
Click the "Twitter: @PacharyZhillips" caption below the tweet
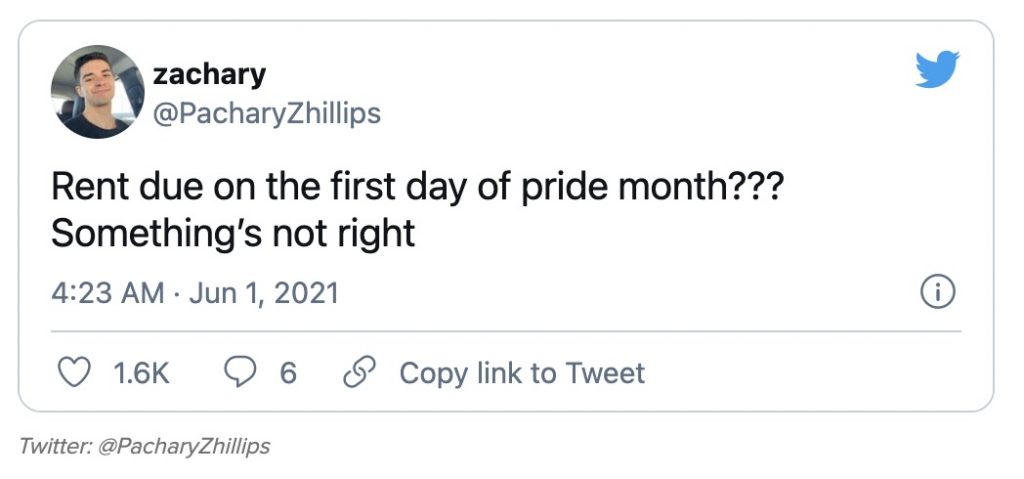pos(144,446)
